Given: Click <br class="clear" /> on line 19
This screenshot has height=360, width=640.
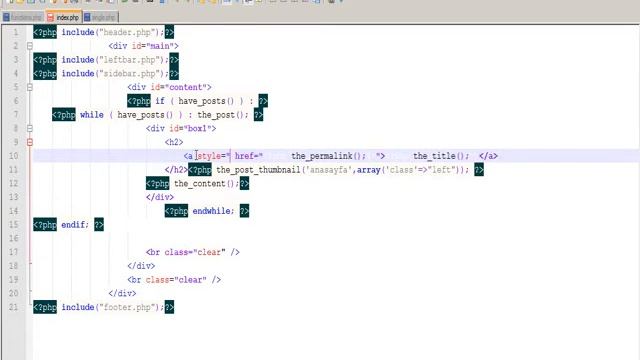Looking at the screenshot, I should [174, 280].
